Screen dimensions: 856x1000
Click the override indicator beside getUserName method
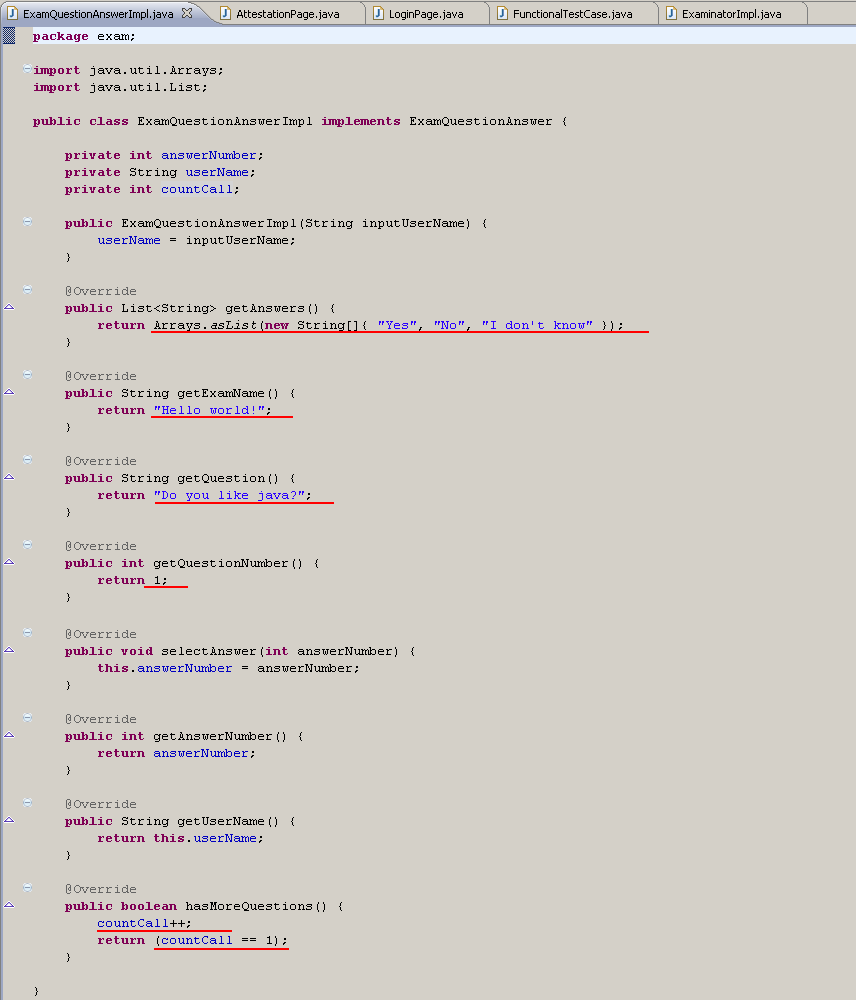click(x=9, y=820)
